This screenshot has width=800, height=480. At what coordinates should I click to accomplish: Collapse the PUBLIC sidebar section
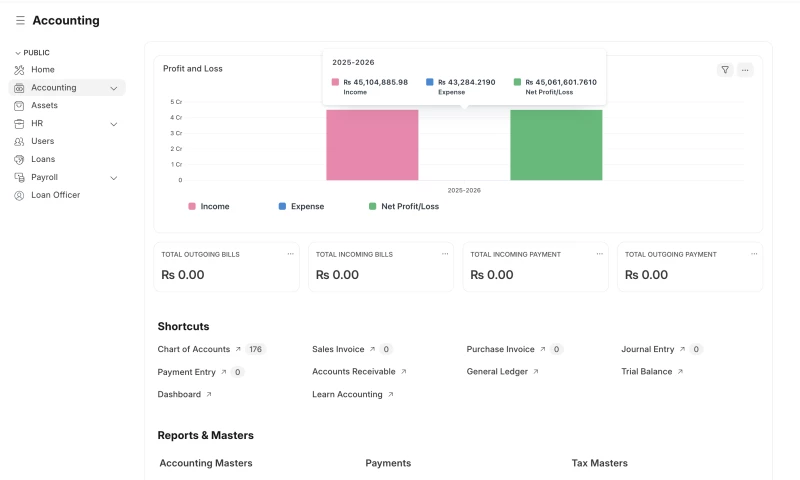32,53
